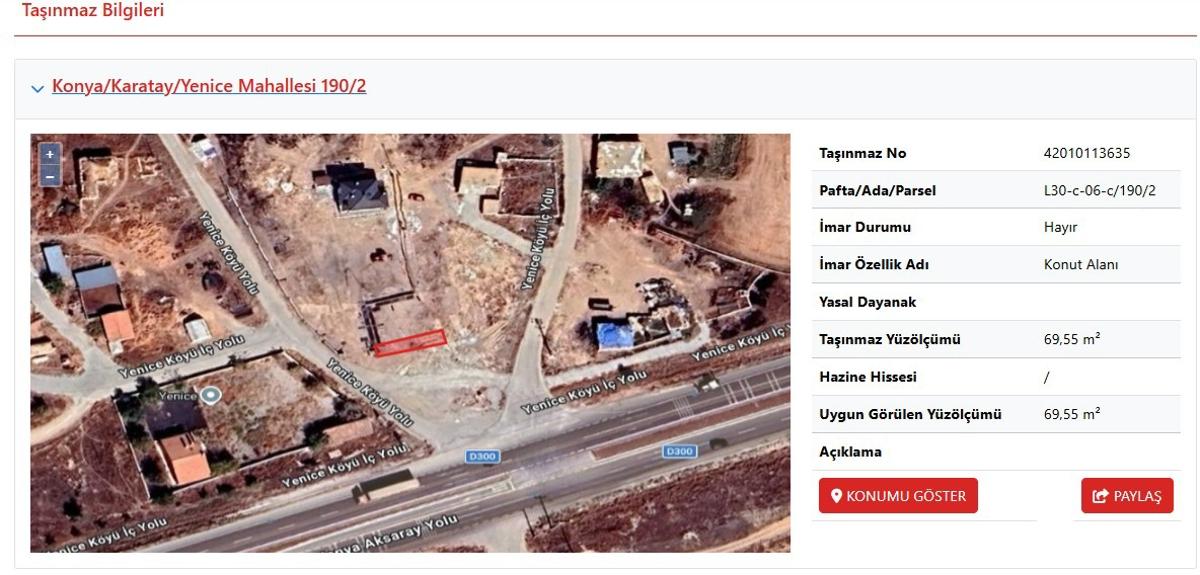
Task: Select the Yenice place marker icon
Action: [x=210, y=396]
